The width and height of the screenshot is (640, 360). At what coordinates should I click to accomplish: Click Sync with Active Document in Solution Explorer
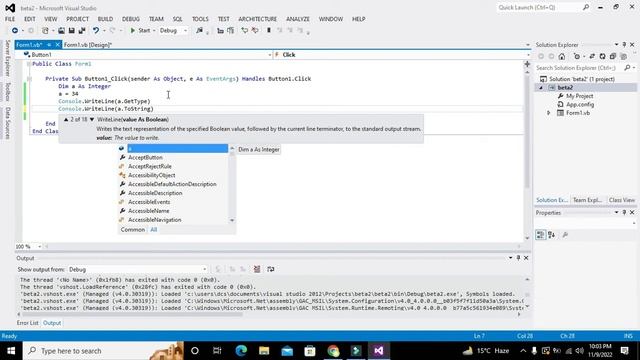tap(592, 57)
